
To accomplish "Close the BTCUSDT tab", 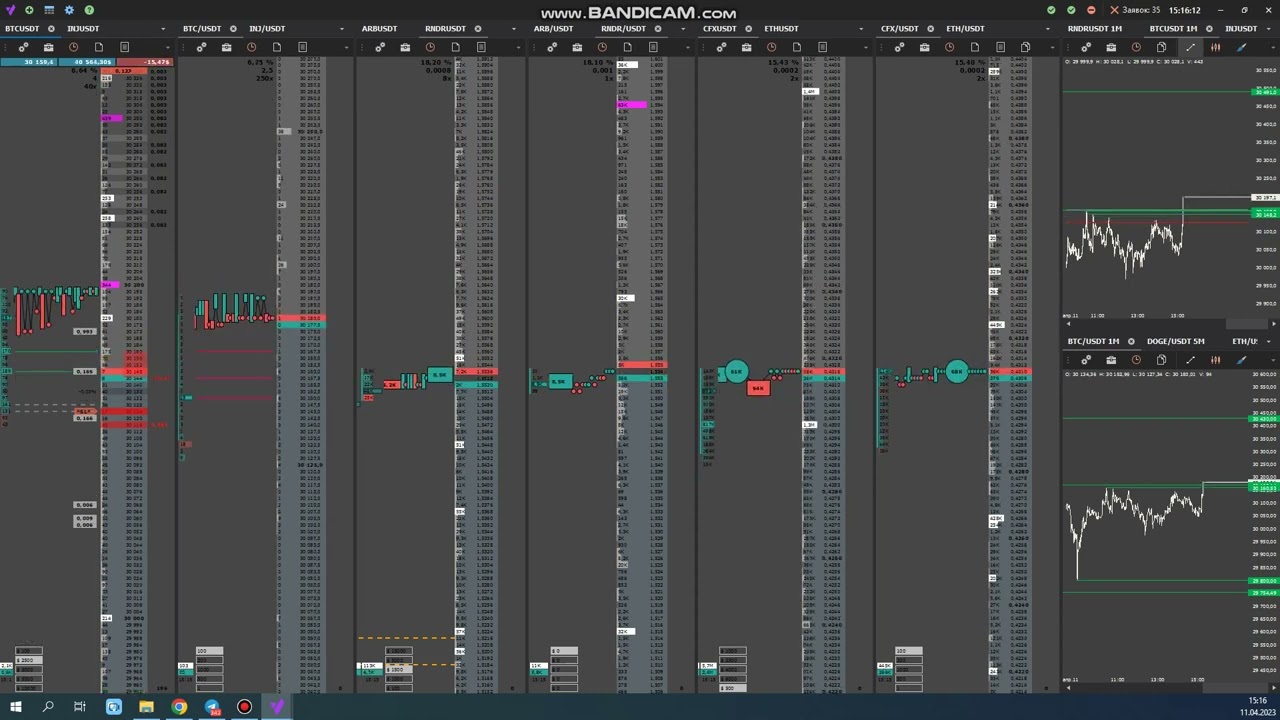I will click(51, 29).
